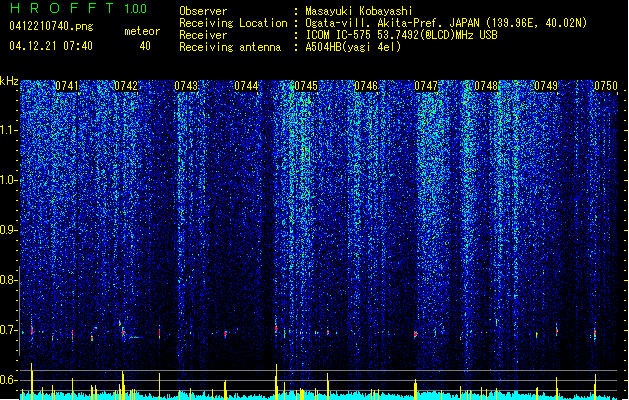Click the kHz axis unit label
The width and height of the screenshot is (629, 400).
[x=9, y=81]
